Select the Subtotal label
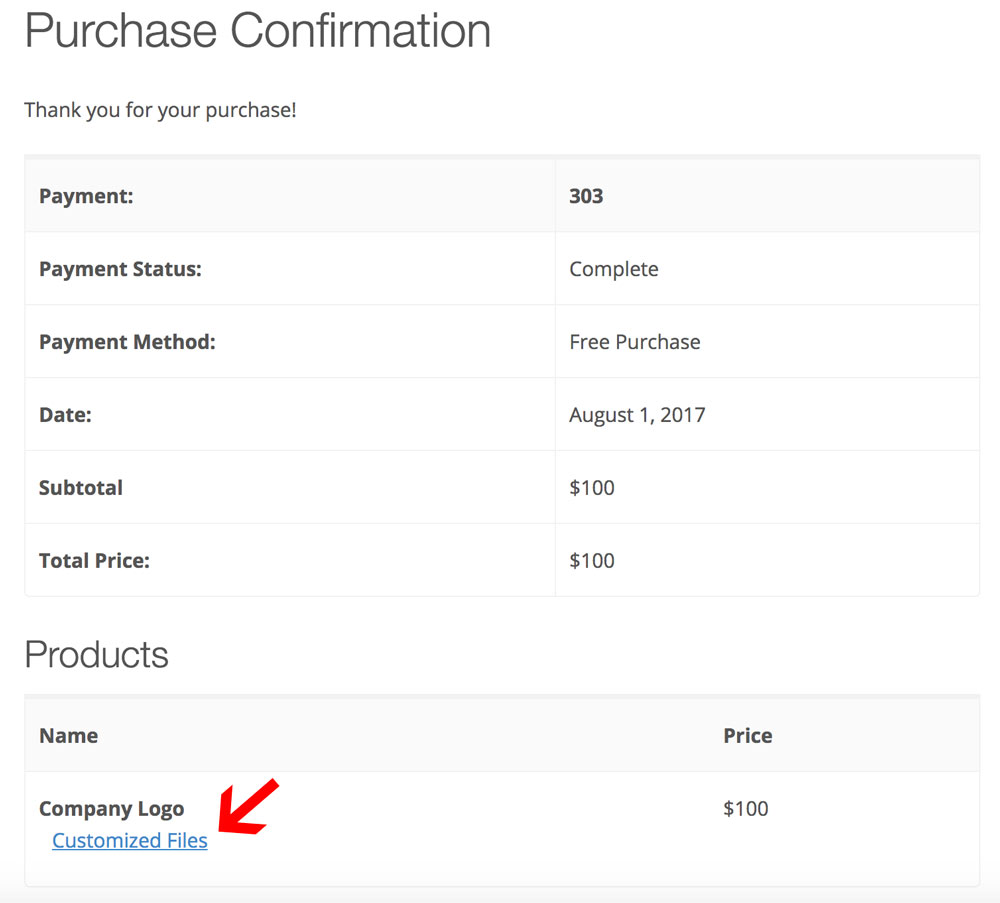This screenshot has height=903, width=1000. [81, 488]
